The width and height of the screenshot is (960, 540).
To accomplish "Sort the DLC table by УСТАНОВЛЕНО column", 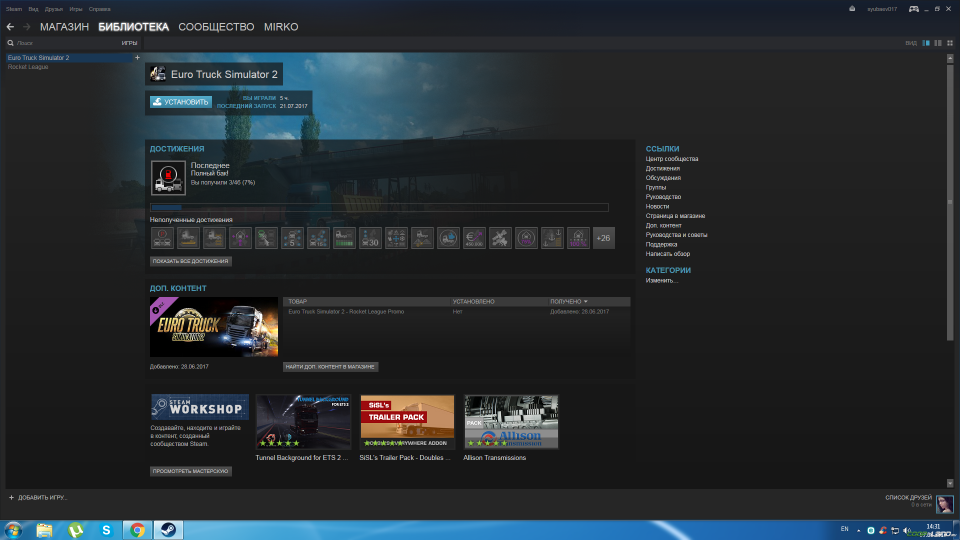I will pos(473,302).
